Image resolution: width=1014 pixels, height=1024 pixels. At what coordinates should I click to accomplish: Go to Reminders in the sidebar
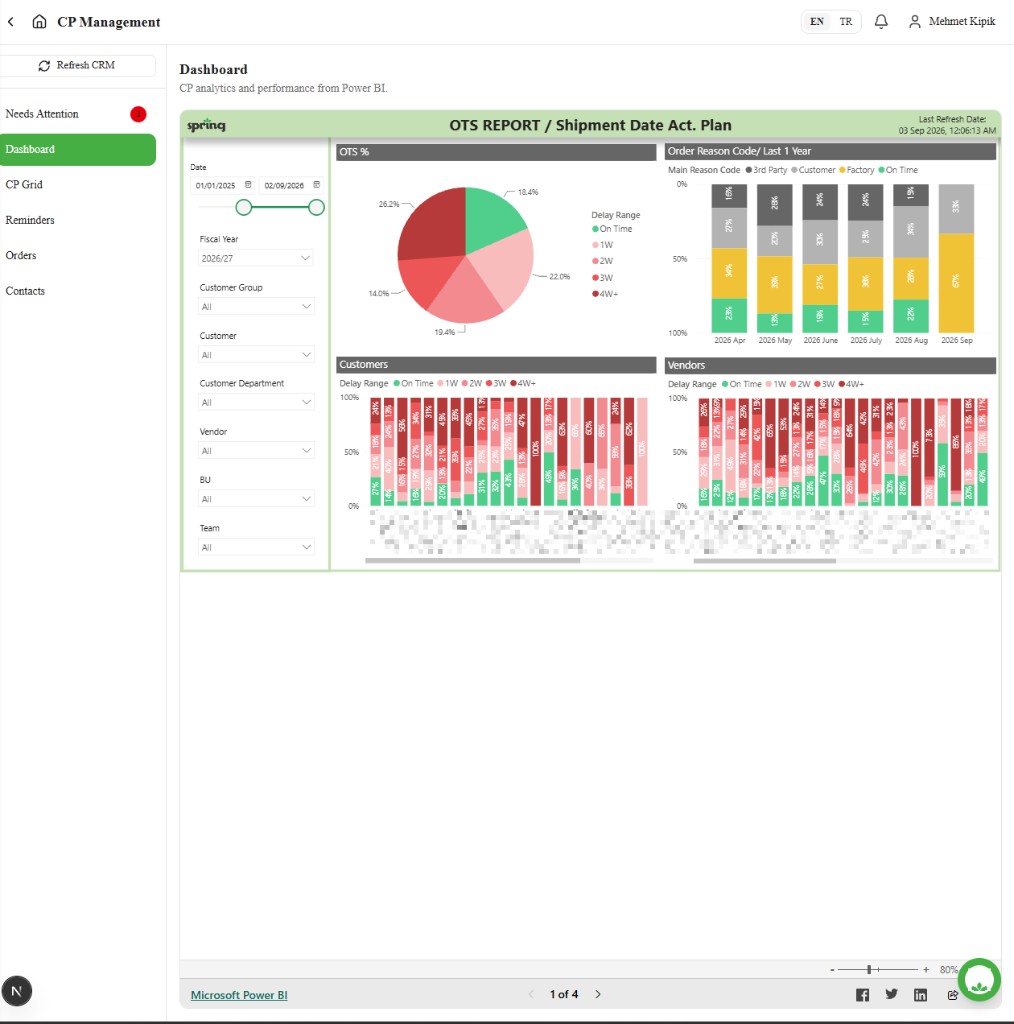click(x=78, y=220)
